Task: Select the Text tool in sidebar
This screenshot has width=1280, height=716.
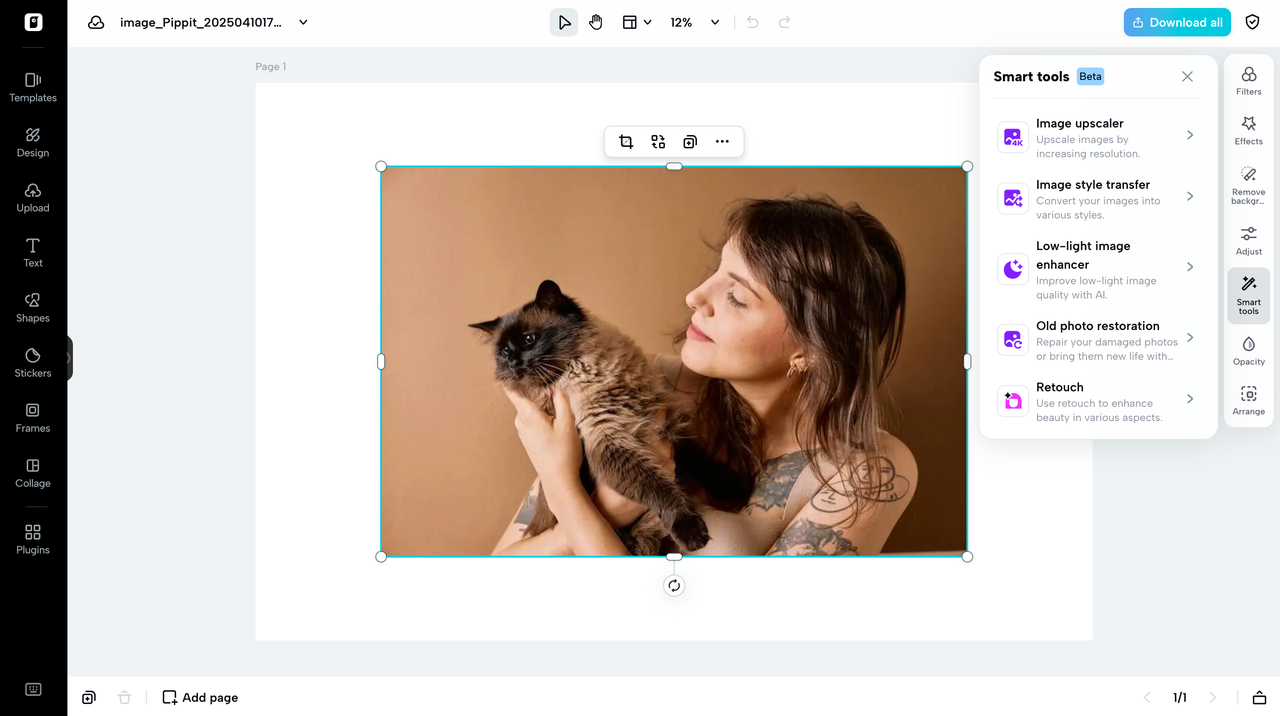Action: click(33, 252)
